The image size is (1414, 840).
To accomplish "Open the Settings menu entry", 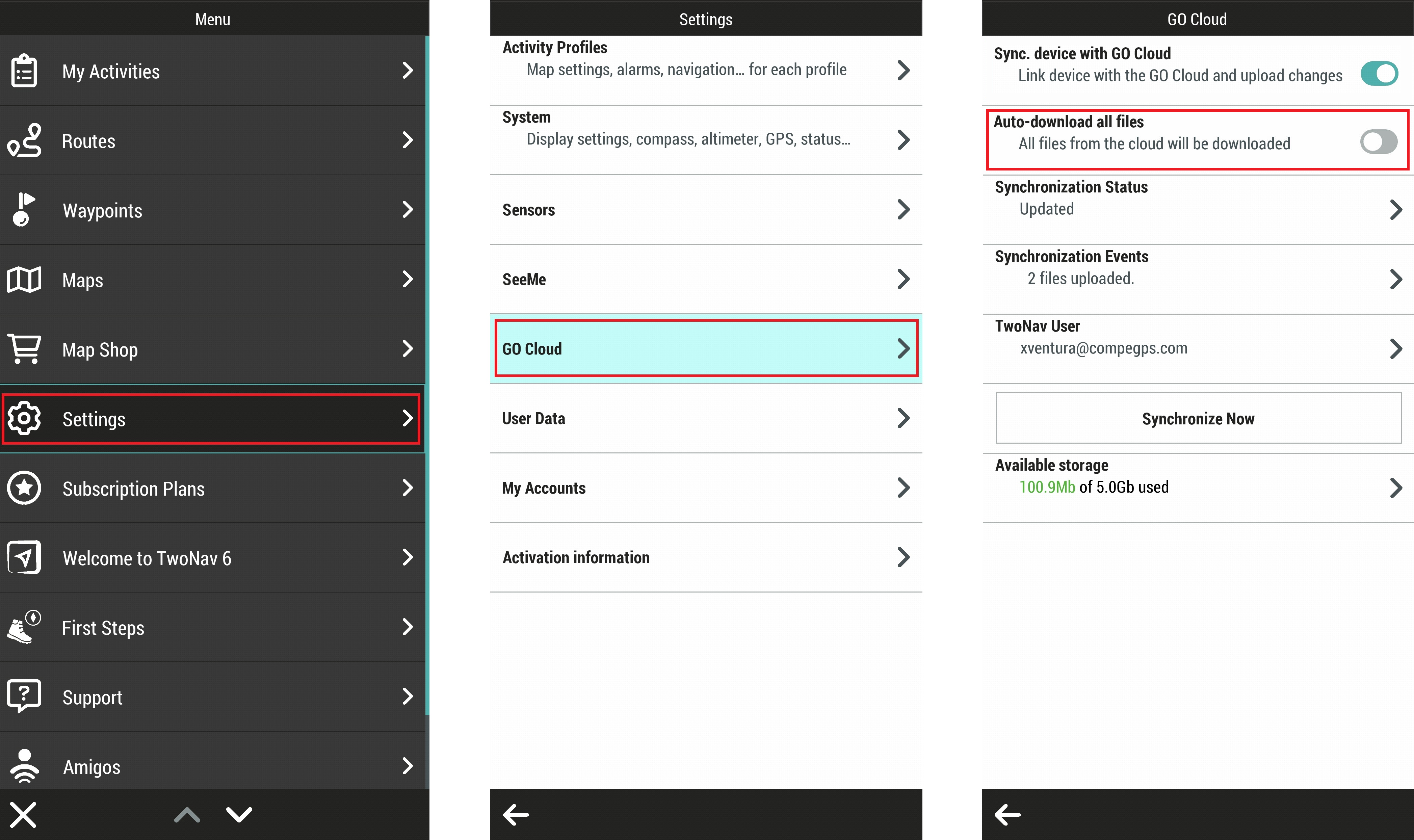I will point(213,419).
